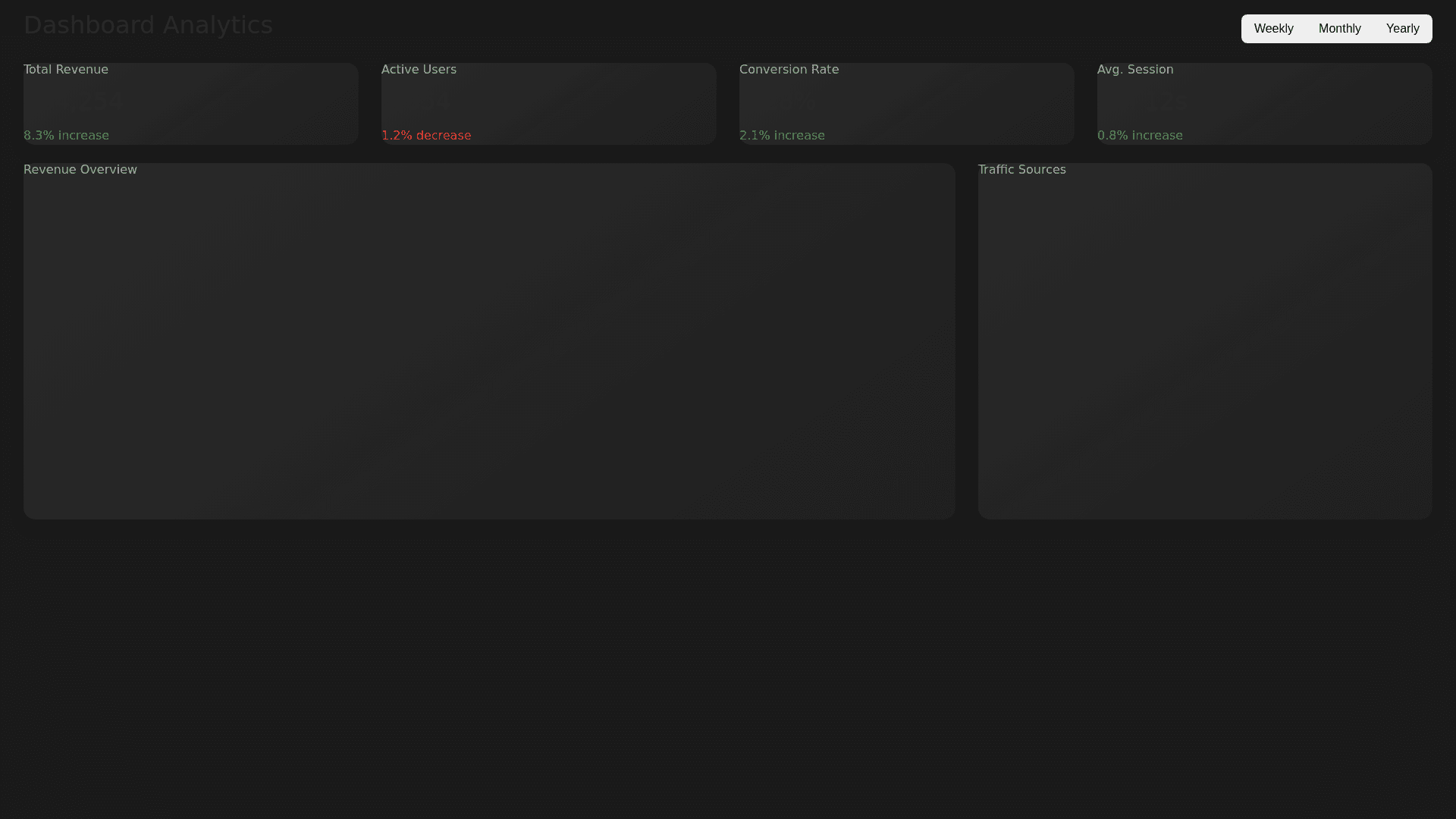This screenshot has width=1456, height=819.
Task: Open the Active Users card
Action: (548, 104)
